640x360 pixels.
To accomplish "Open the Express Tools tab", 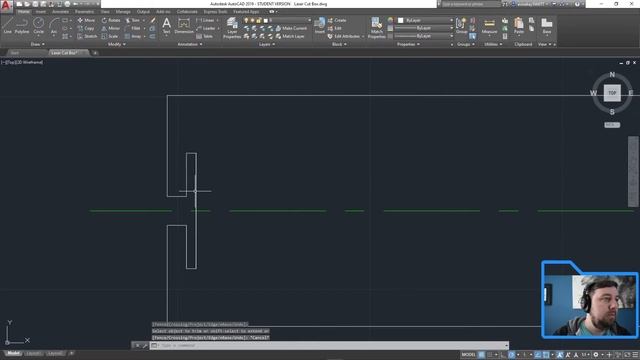I will [216, 12].
